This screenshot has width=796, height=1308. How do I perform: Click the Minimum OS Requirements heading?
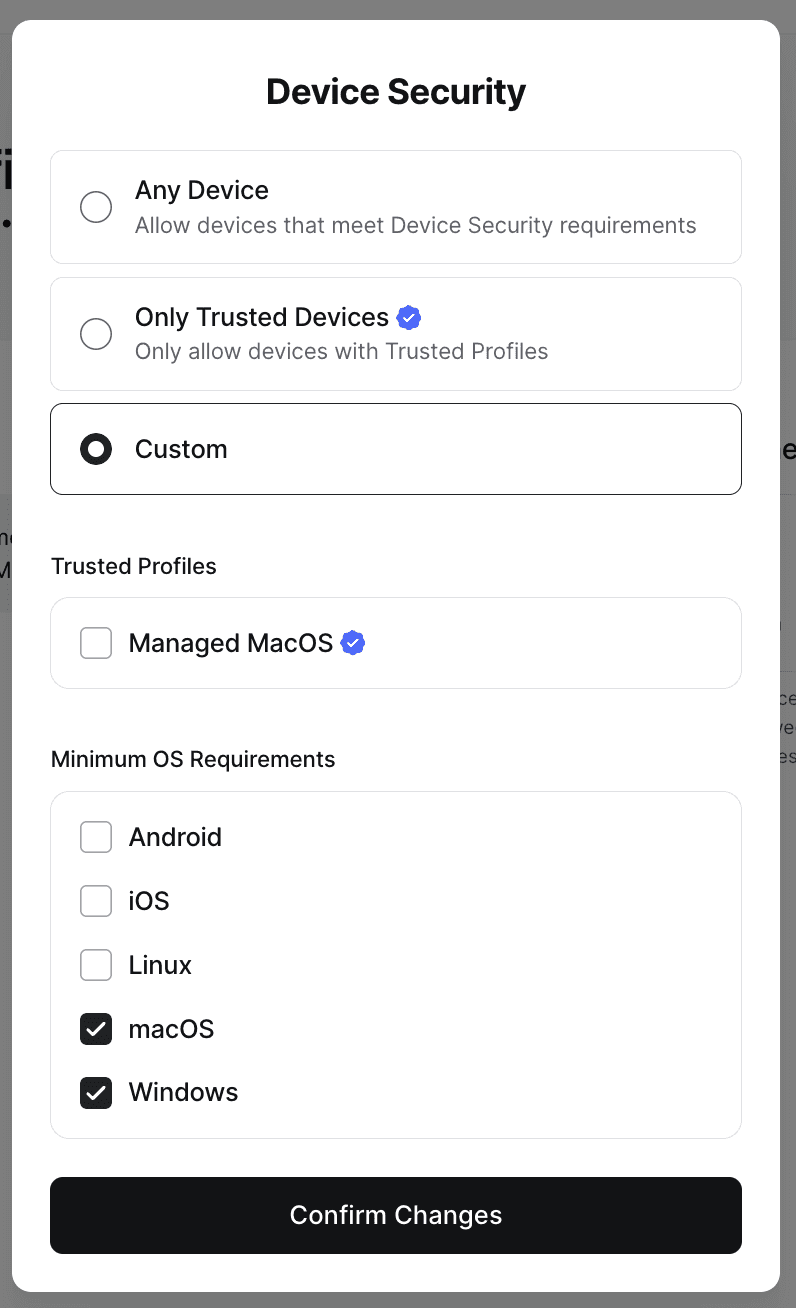coord(193,759)
